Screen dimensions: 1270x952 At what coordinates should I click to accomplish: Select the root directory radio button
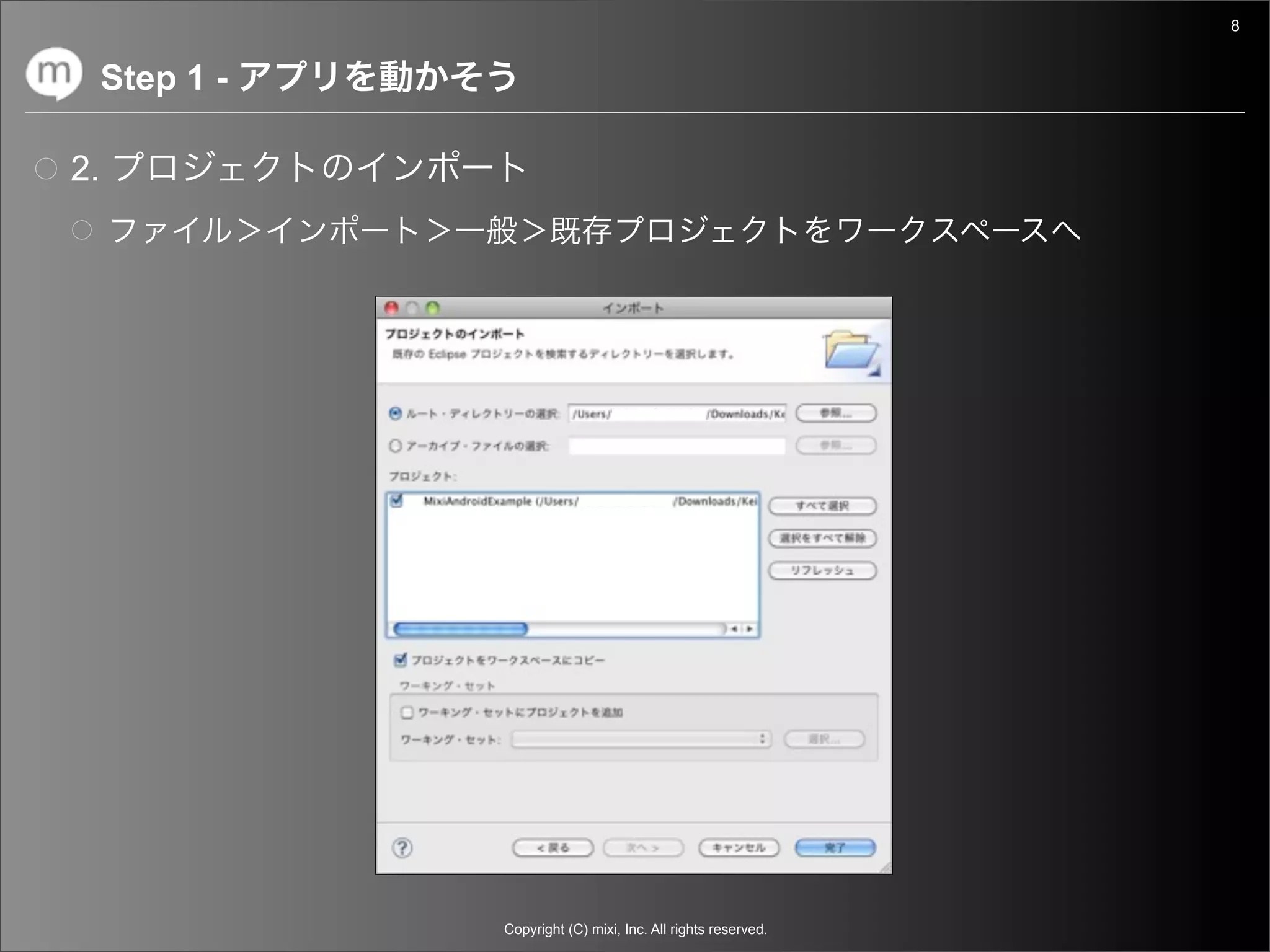[395, 413]
